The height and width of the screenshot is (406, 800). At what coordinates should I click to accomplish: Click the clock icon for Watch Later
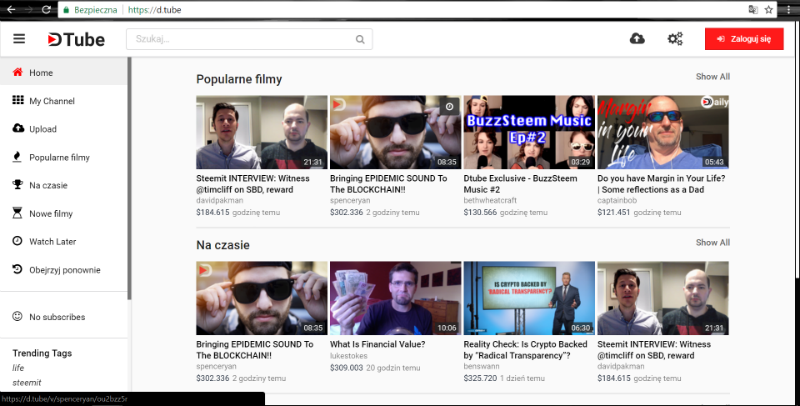click(17, 241)
